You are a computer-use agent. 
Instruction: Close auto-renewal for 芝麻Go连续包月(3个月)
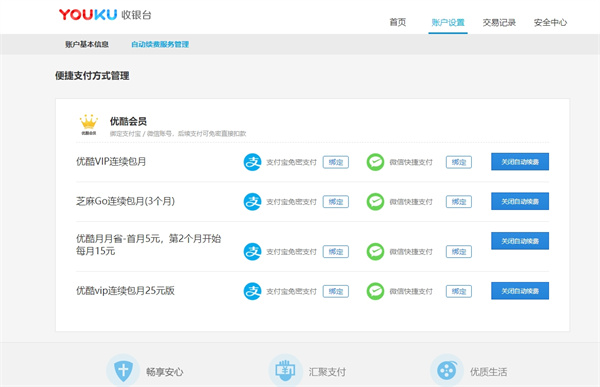coord(520,201)
